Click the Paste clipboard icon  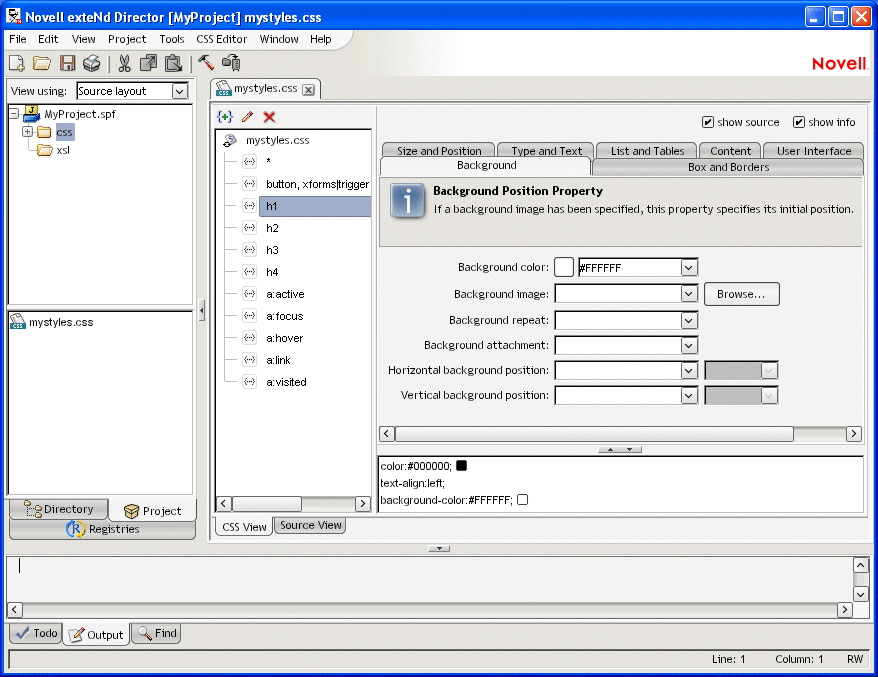point(174,63)
